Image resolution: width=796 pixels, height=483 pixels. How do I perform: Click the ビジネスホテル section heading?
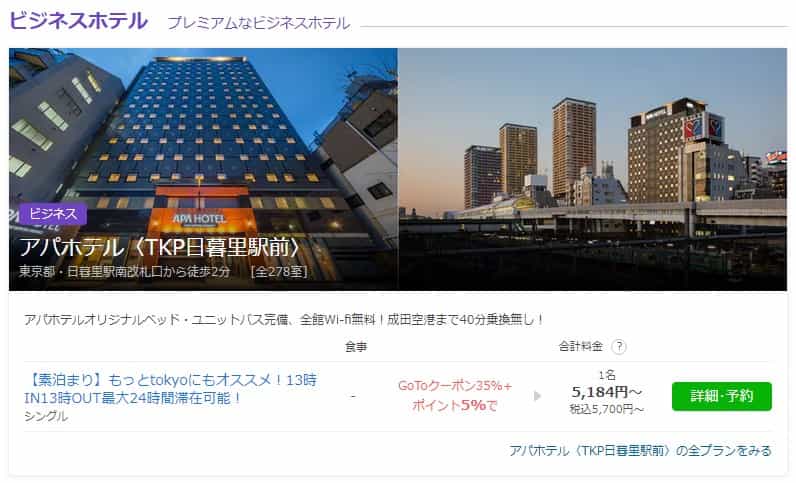click(79, 21)
